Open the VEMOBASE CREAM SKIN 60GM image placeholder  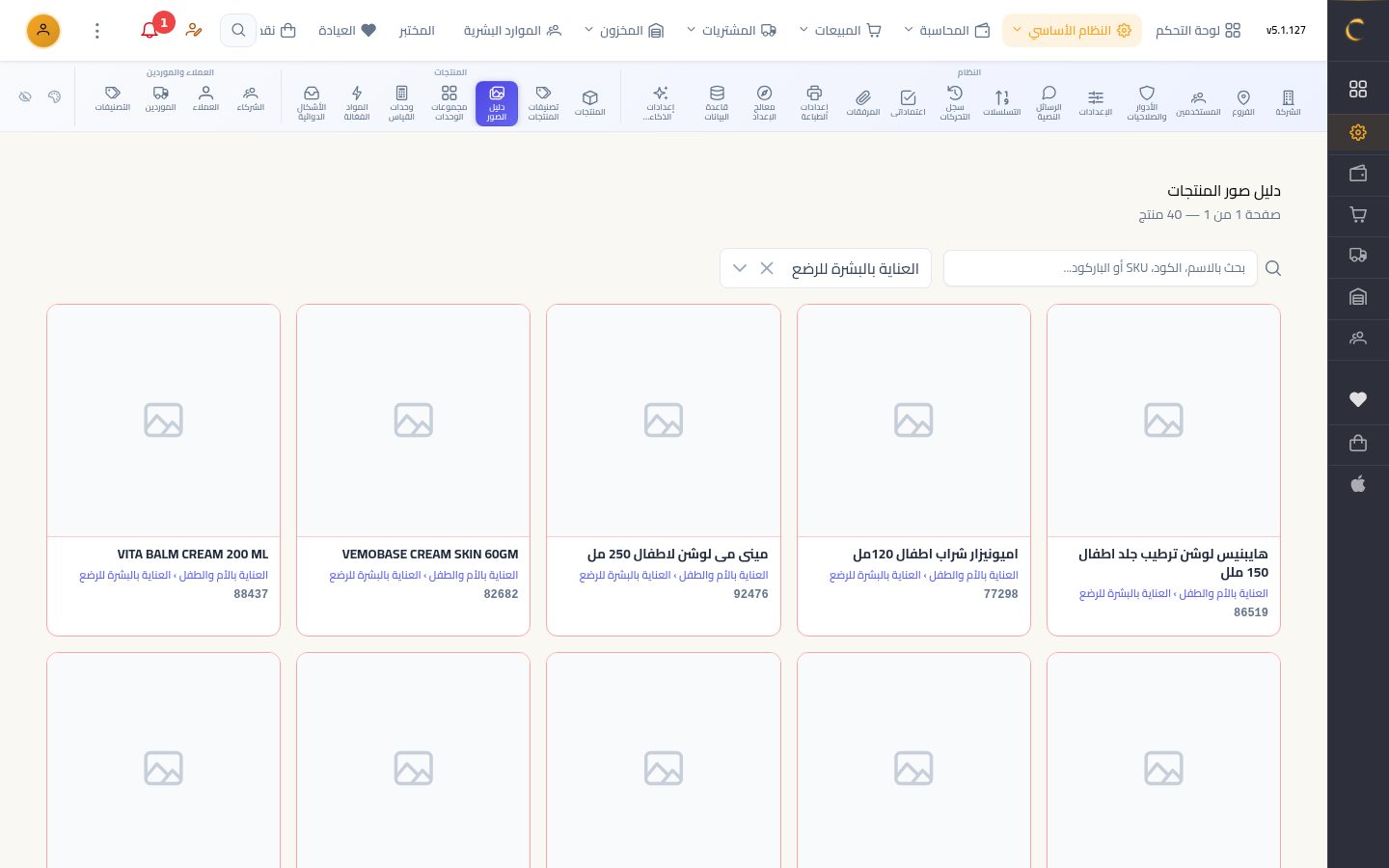pyautogui.click(x=414, y=420)
